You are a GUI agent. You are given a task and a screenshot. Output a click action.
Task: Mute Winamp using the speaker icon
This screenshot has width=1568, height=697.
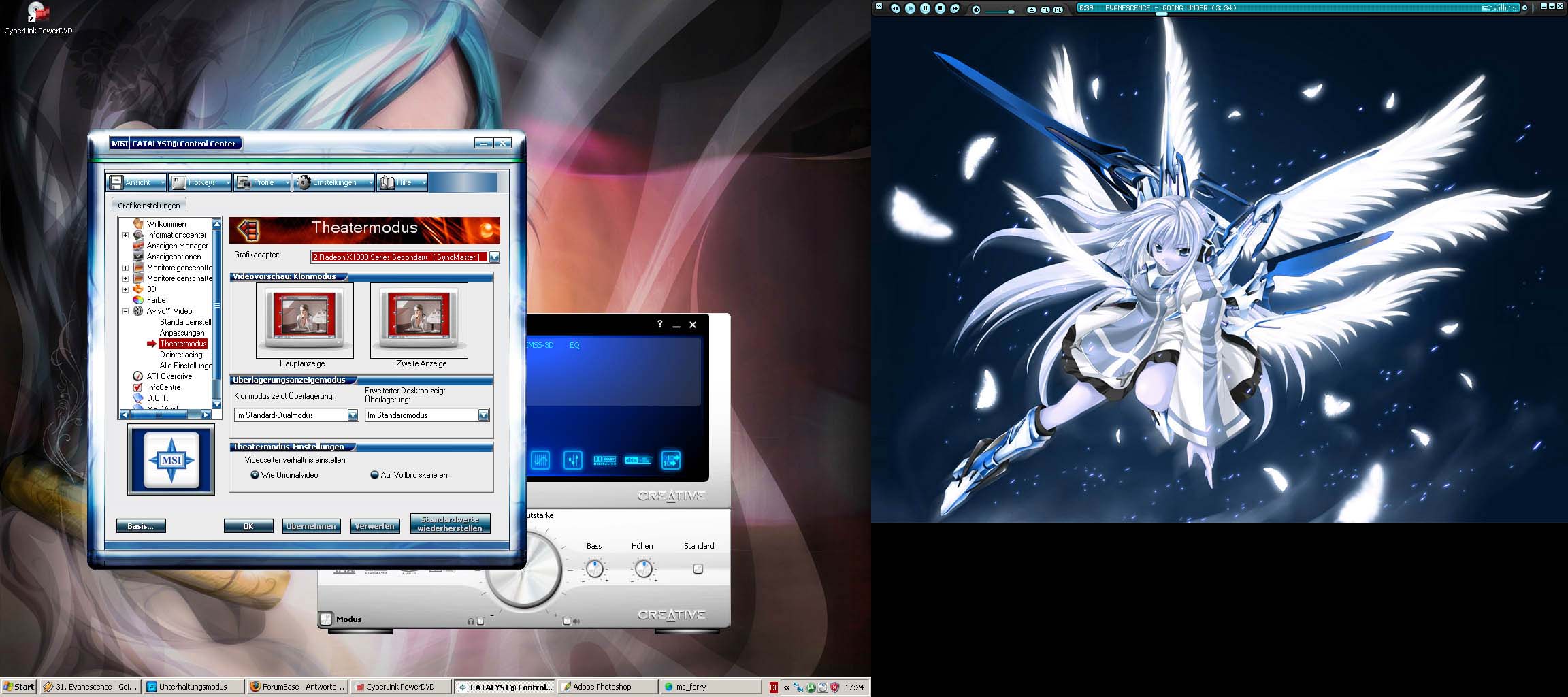(976, 10)
